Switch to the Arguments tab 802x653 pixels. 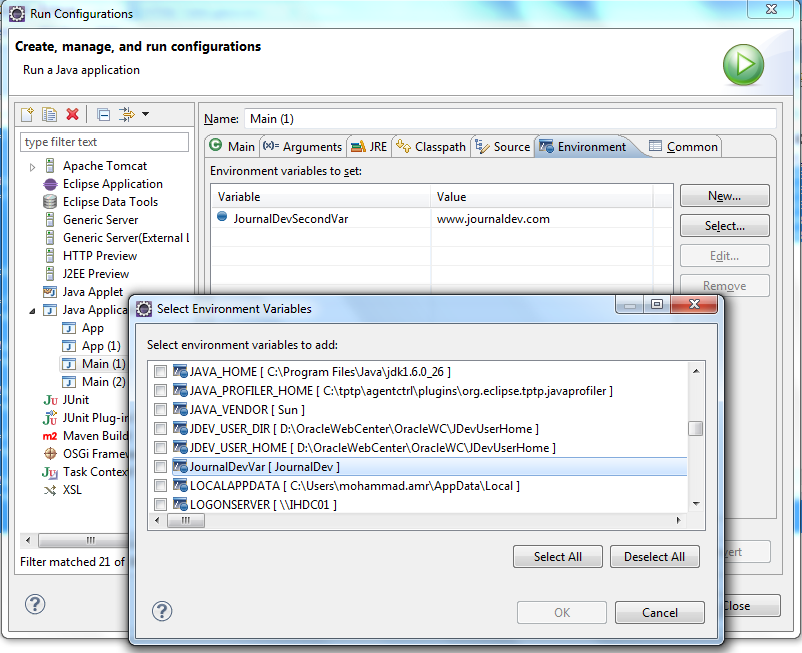click(302, 147)
